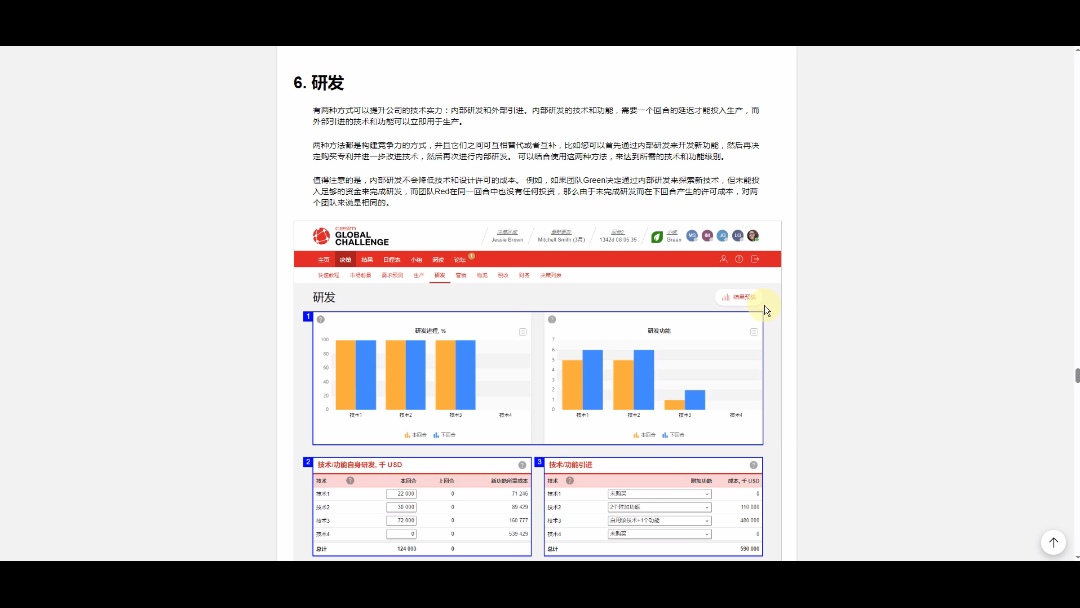Click the 技术4 in-house investment input
Screen dimensions: 1080x608
coord(402,534)
